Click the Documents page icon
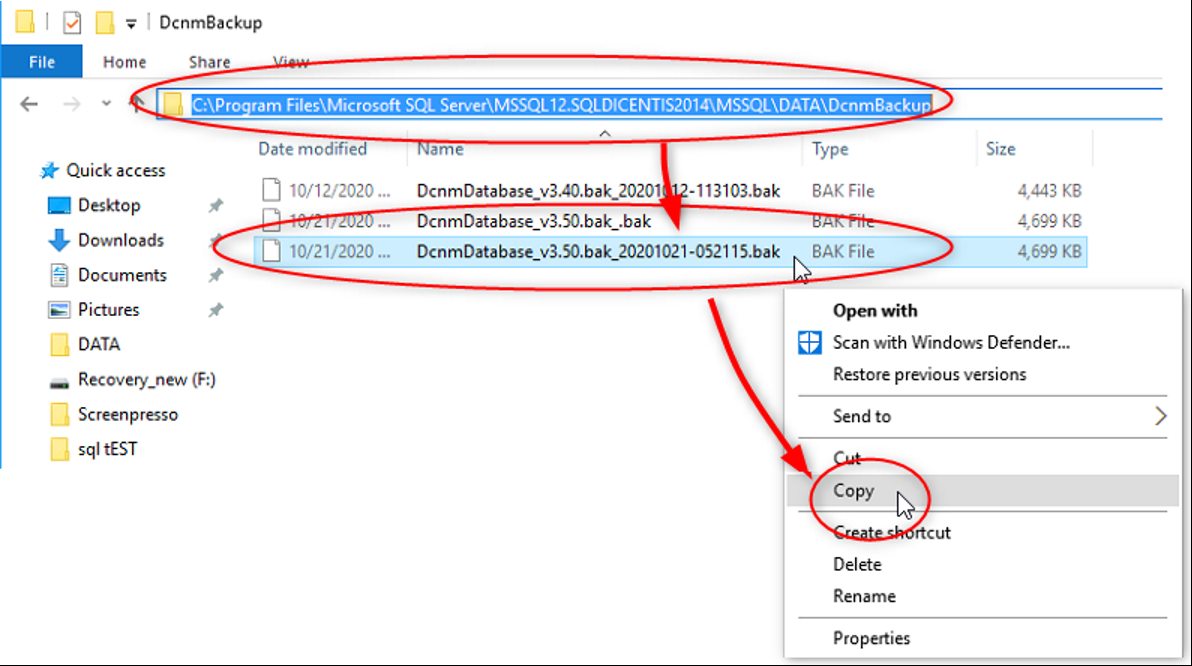This screenshot has width=1192, height=666. (59, 275)
